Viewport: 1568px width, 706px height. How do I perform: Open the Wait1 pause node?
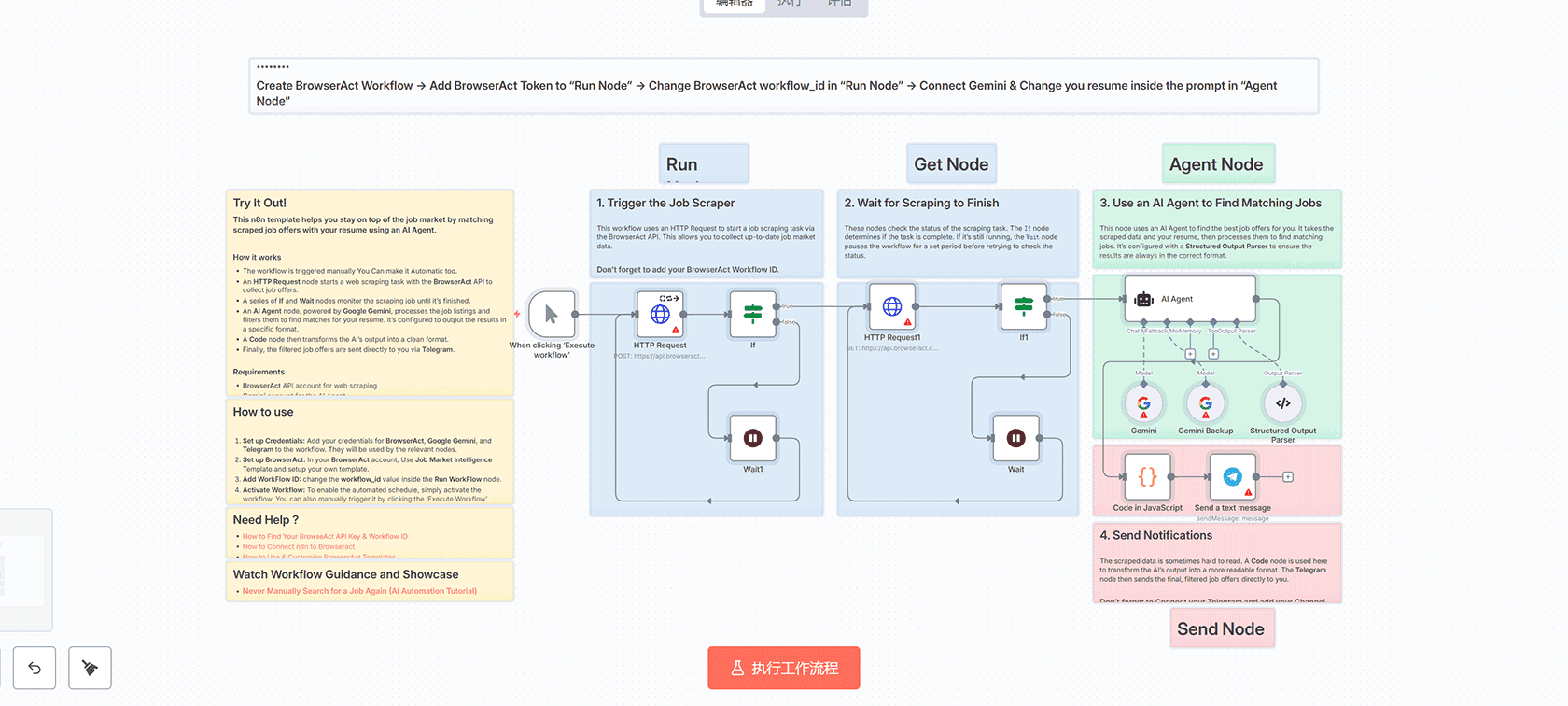752,438
